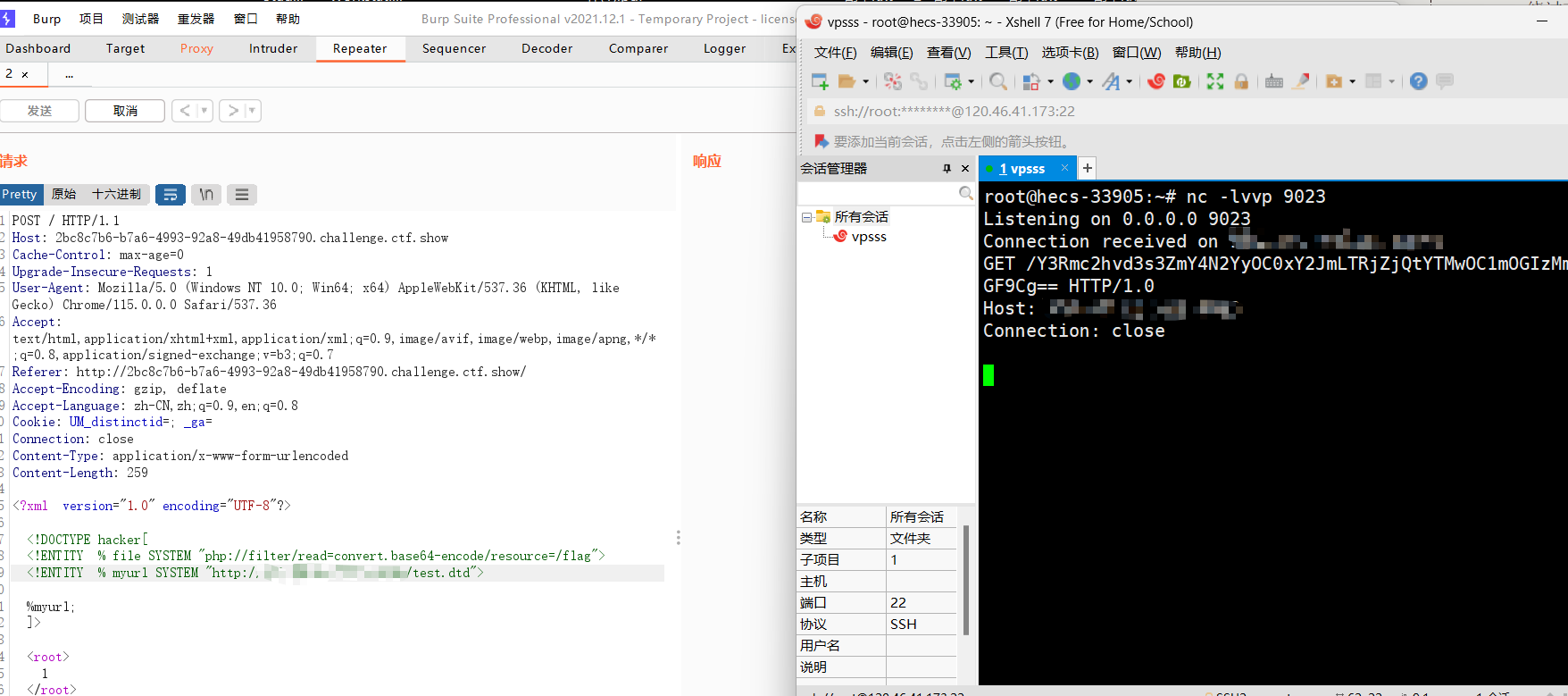This screenshot has height=696, width=1568.
Task: Click the globe encoding icon in Xshell toolbar
Action: pyautogui.click(x=1072, y=82)
